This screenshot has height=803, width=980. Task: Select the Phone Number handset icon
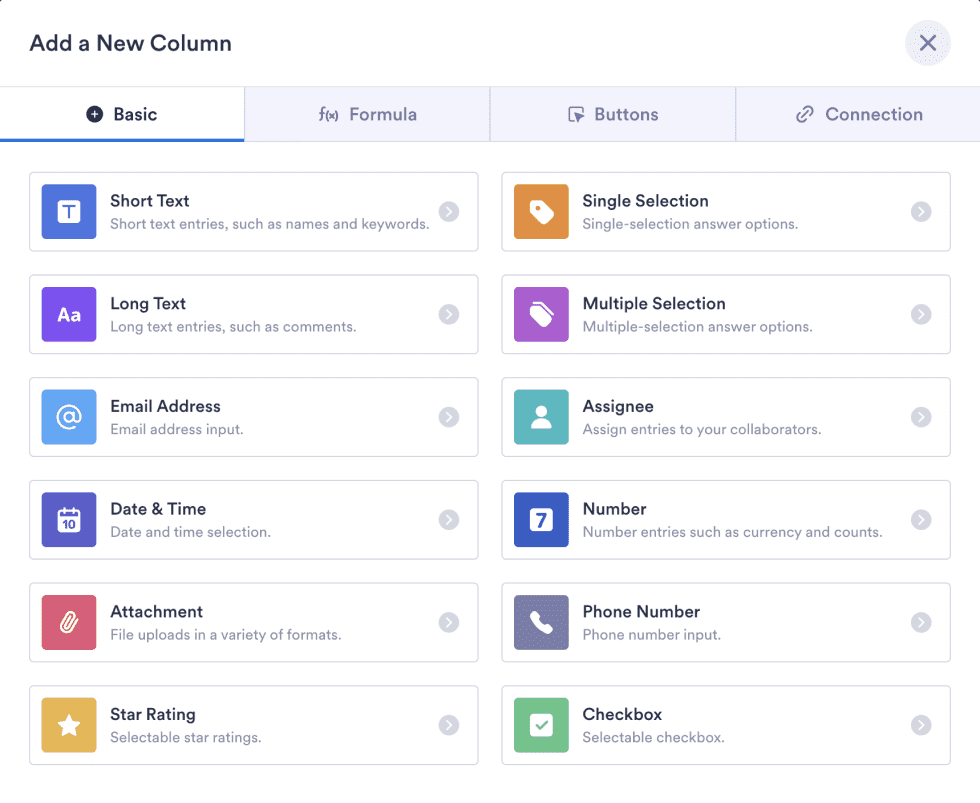(541, 622)
